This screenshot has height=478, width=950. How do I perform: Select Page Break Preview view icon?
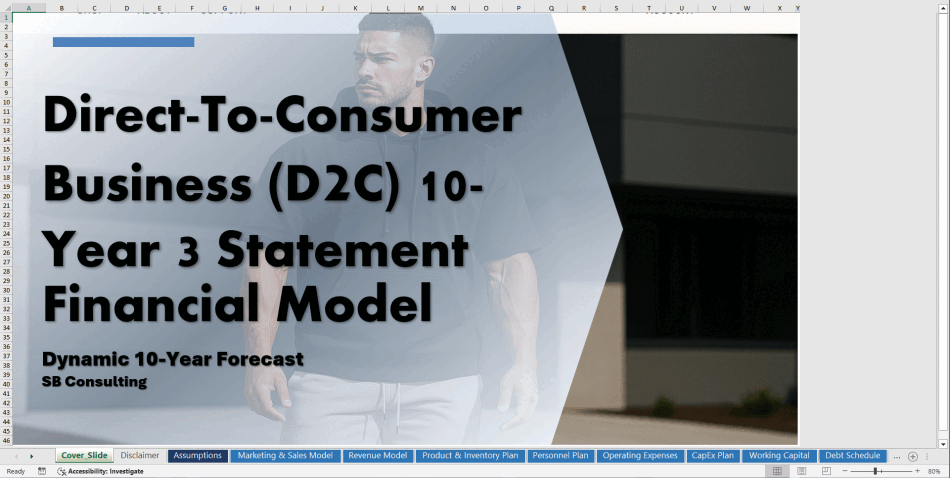(824, 471)
